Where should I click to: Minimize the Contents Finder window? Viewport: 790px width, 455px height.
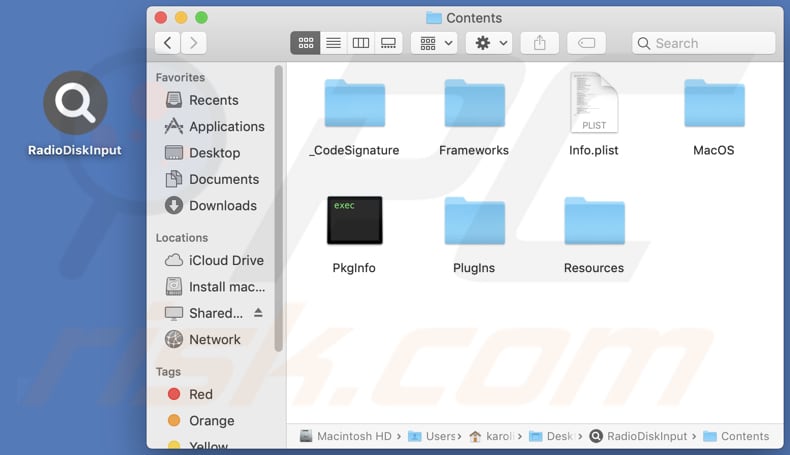pyautogui.click(x=181, y=18)
